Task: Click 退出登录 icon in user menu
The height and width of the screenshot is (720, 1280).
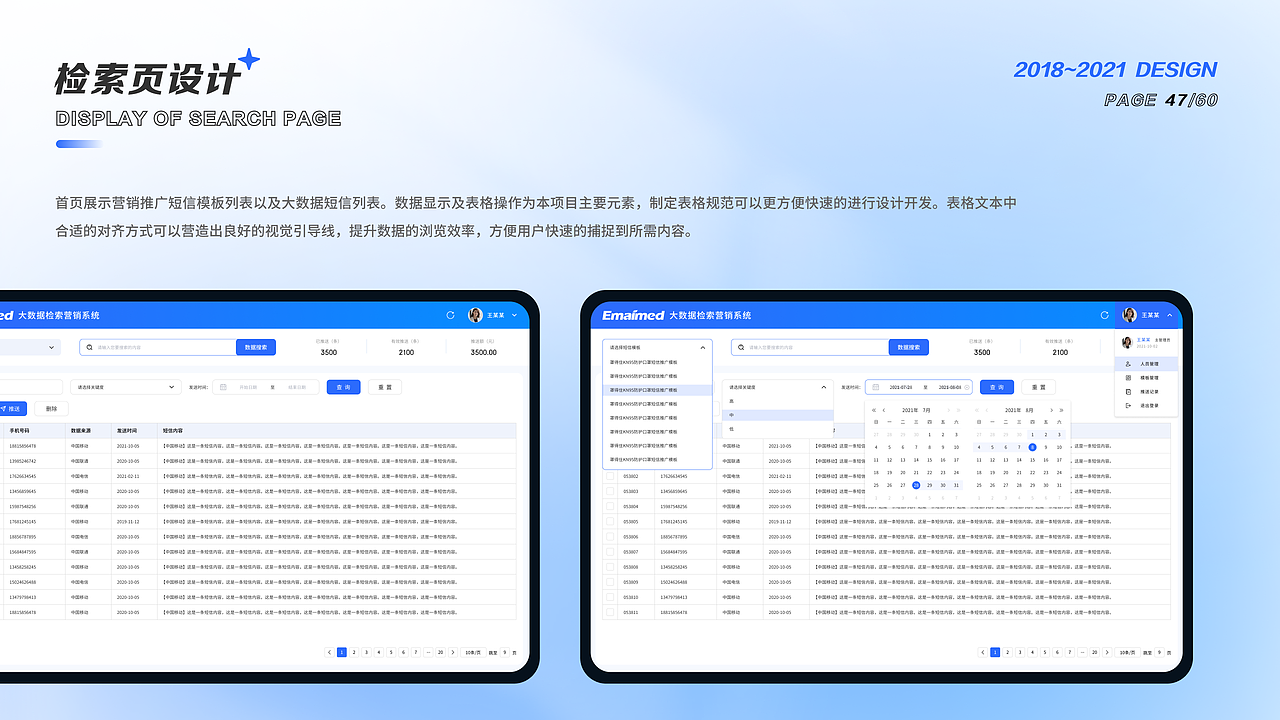Action: (1128, 406)
